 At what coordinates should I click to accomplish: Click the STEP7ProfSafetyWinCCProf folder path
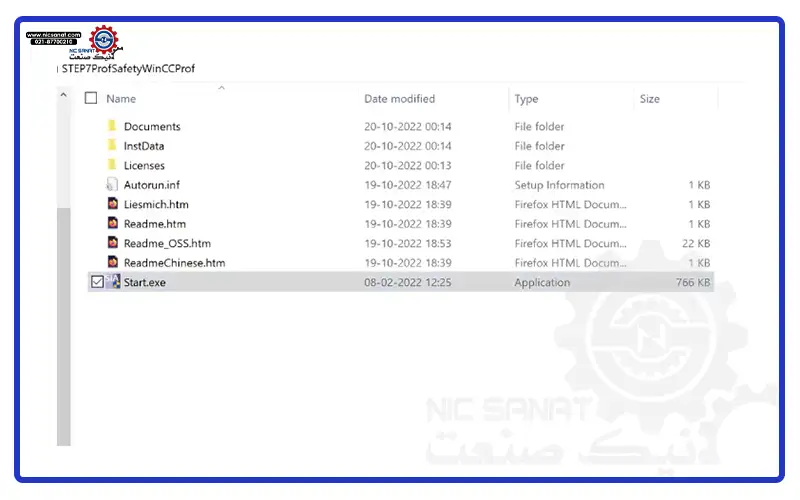[x=128, y=68]
